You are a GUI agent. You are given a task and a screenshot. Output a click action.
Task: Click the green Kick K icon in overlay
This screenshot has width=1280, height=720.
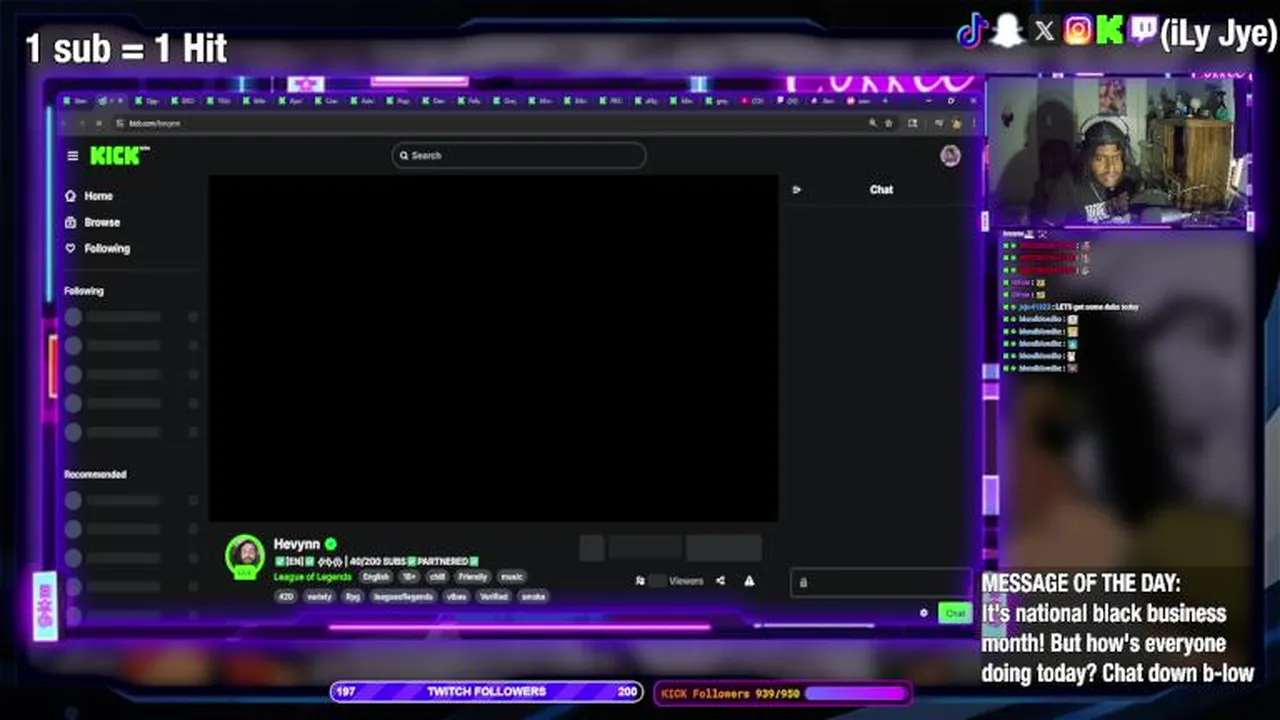1110,32
